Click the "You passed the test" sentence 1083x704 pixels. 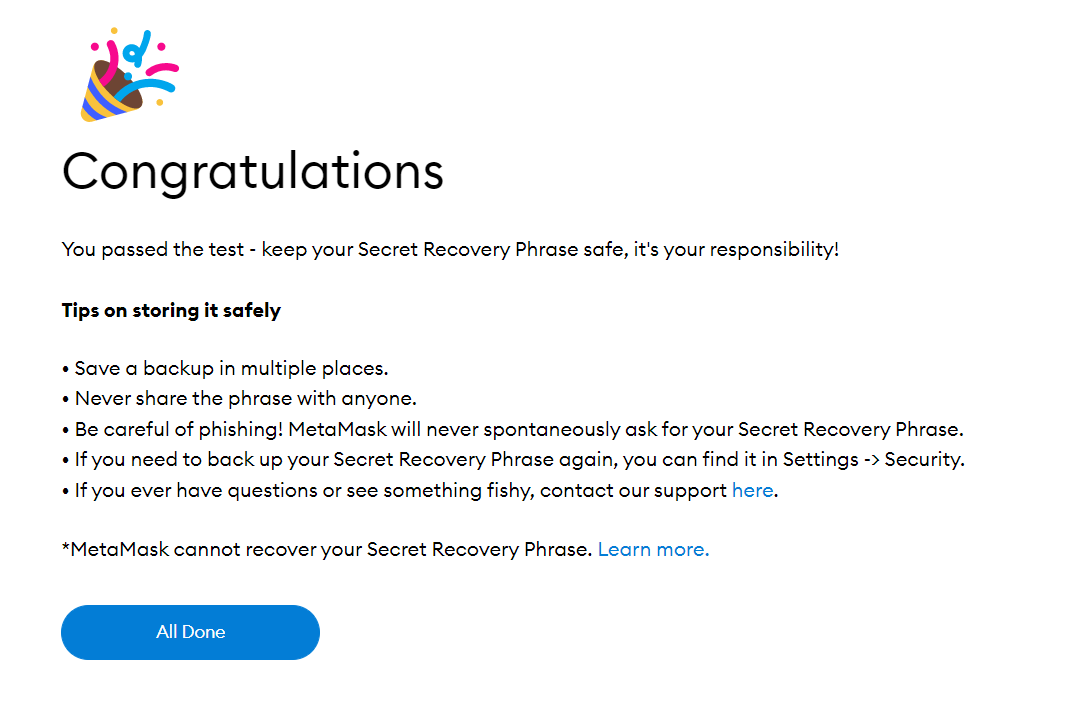click(450, 249)
